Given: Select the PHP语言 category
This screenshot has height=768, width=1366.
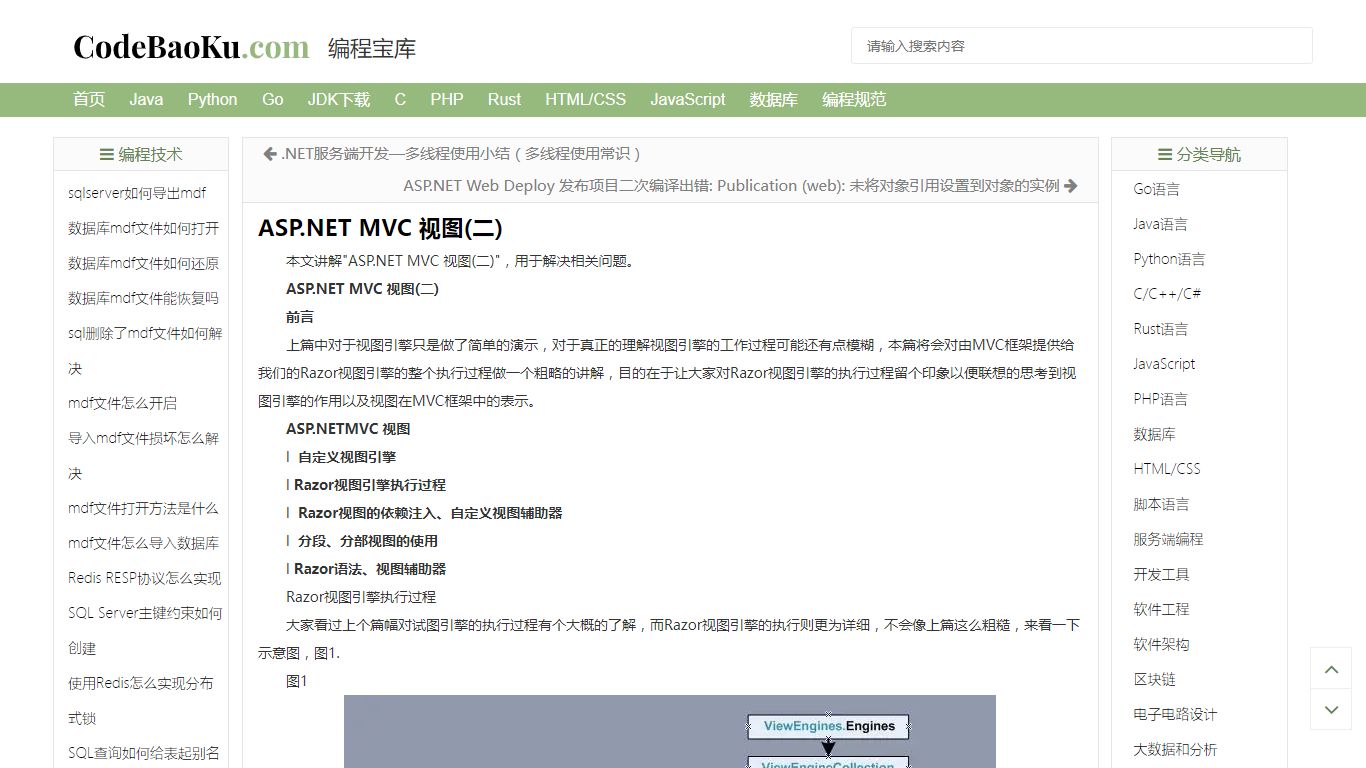Looking at the screenshot, I should click(x=1160, y=399).
